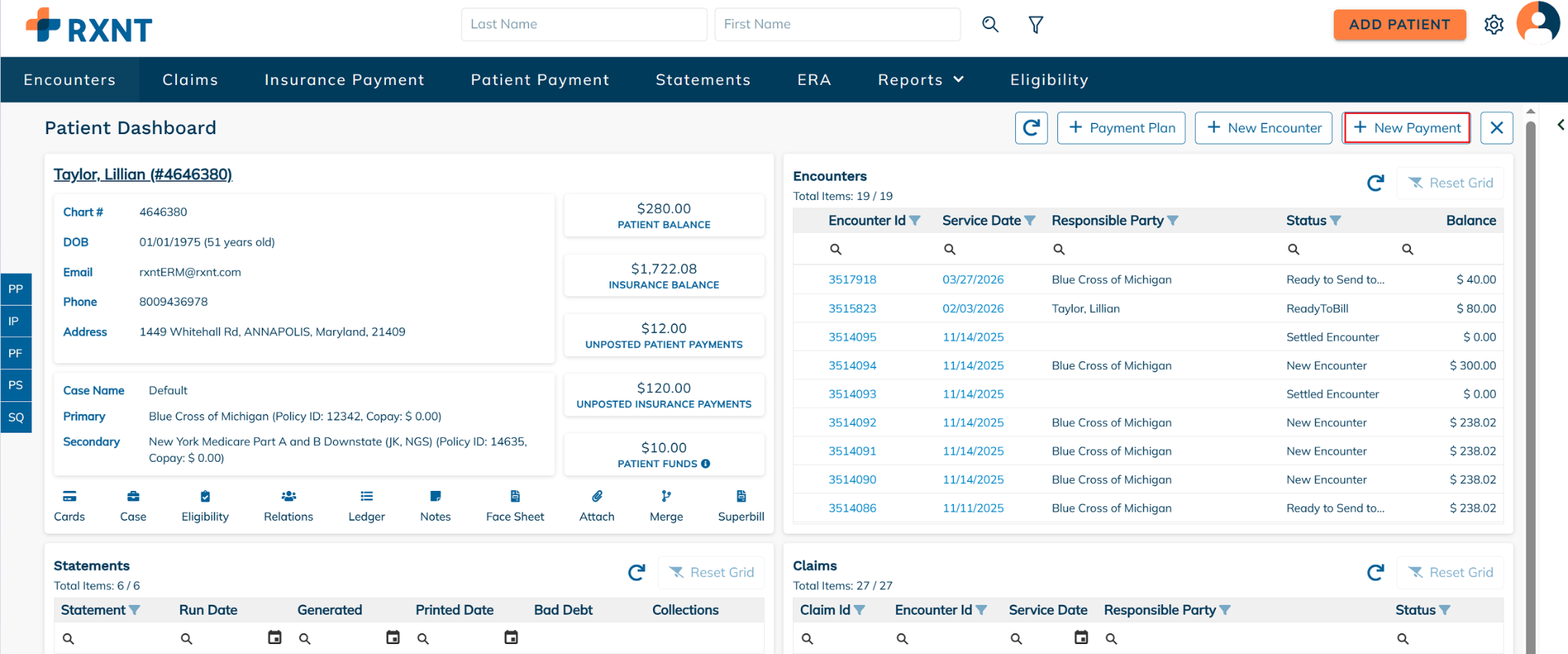Image resolution: width=1568 pixels, height=654 pixels.
Task: Open the patient Cards icon
Action: point(69,496)
